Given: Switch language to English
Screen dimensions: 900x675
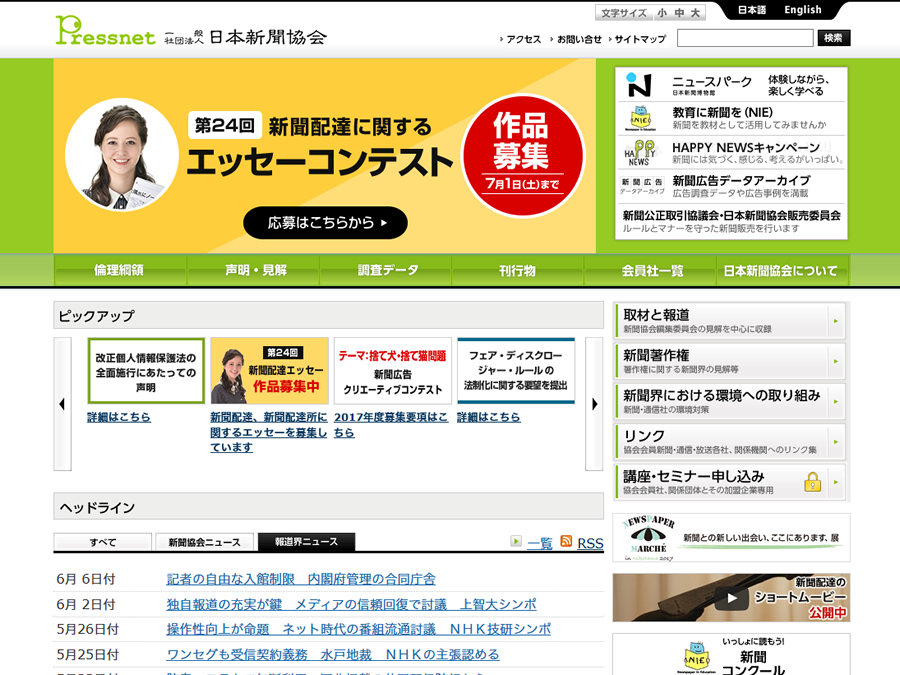Looking at the screenshot, I should pos(802,10).
